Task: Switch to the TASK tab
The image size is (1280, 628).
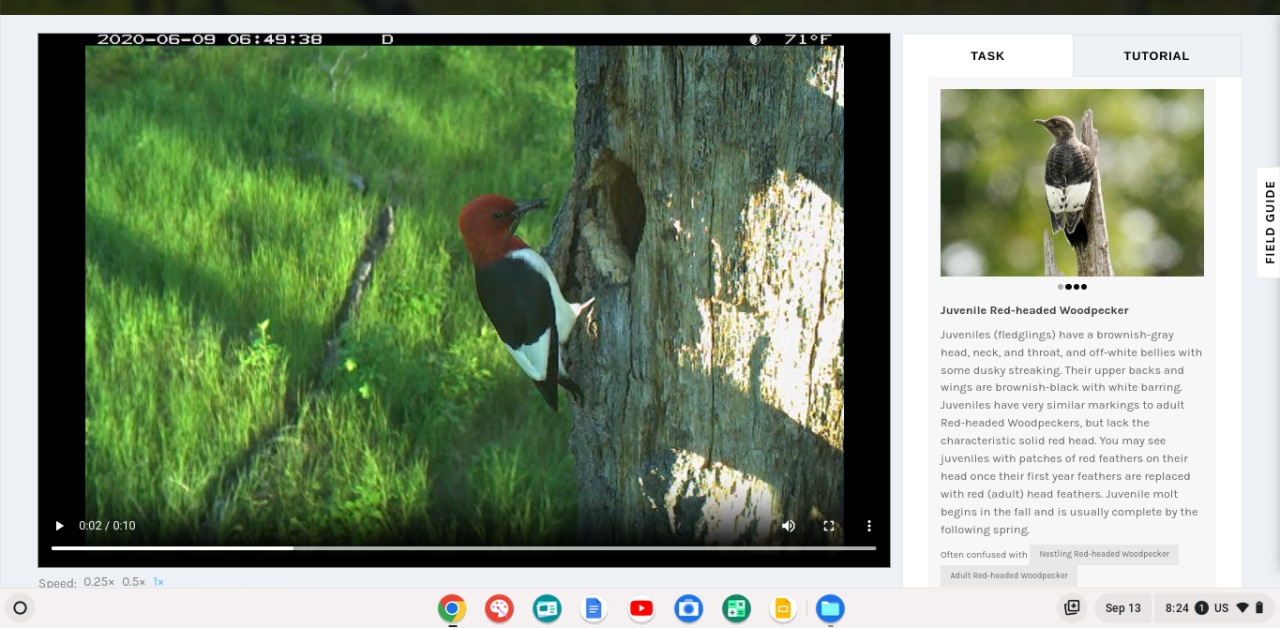Action: click(x=988, y=56)
